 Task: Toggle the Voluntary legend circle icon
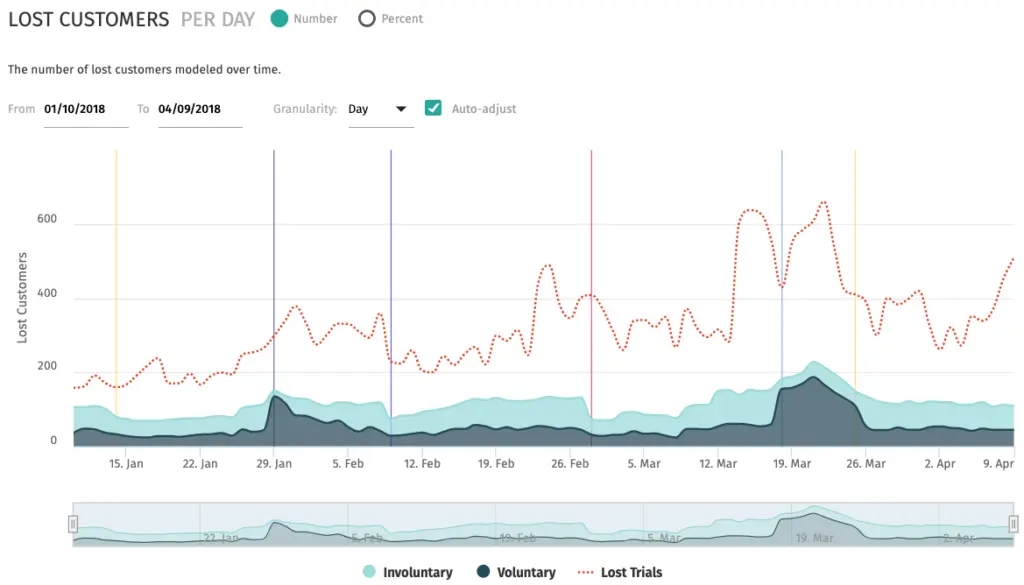coord(483,572)
